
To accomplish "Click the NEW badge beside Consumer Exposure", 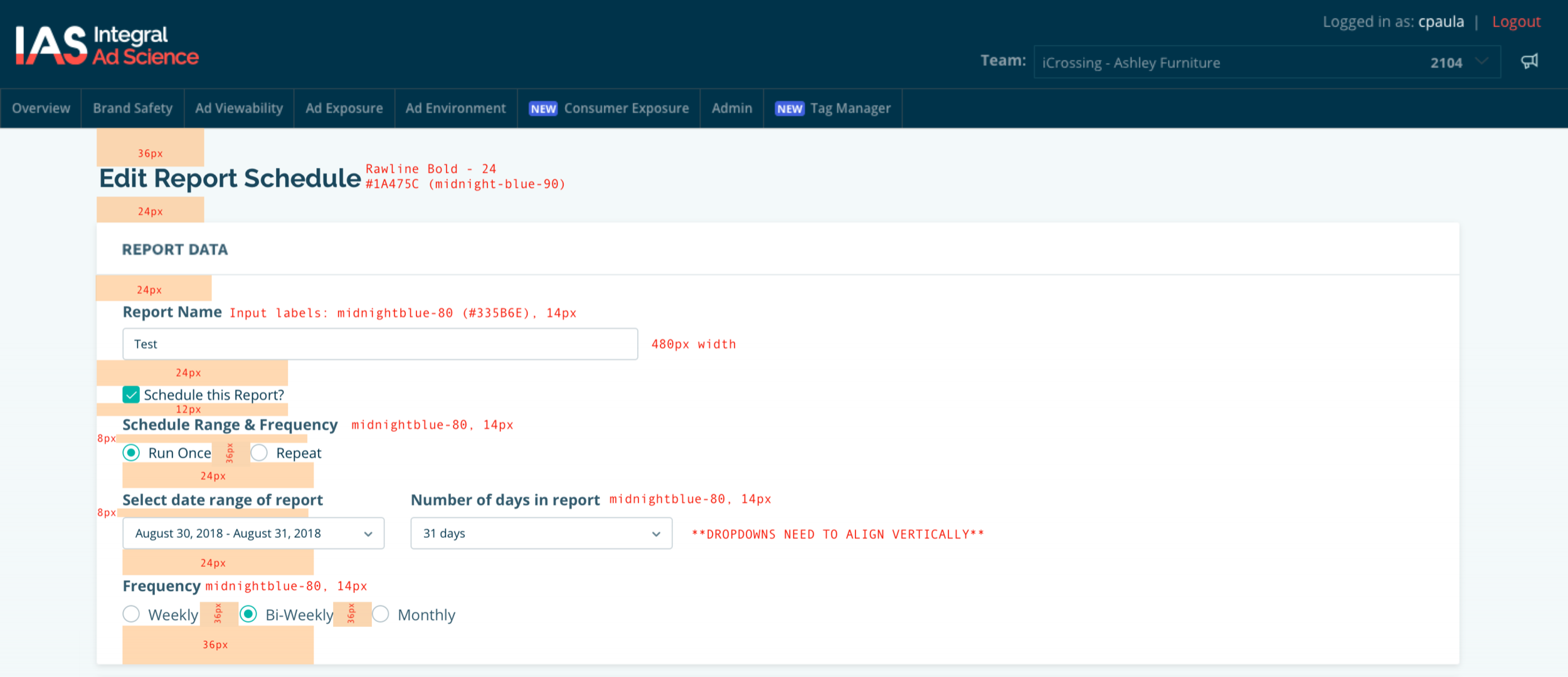I will point(543,109).
